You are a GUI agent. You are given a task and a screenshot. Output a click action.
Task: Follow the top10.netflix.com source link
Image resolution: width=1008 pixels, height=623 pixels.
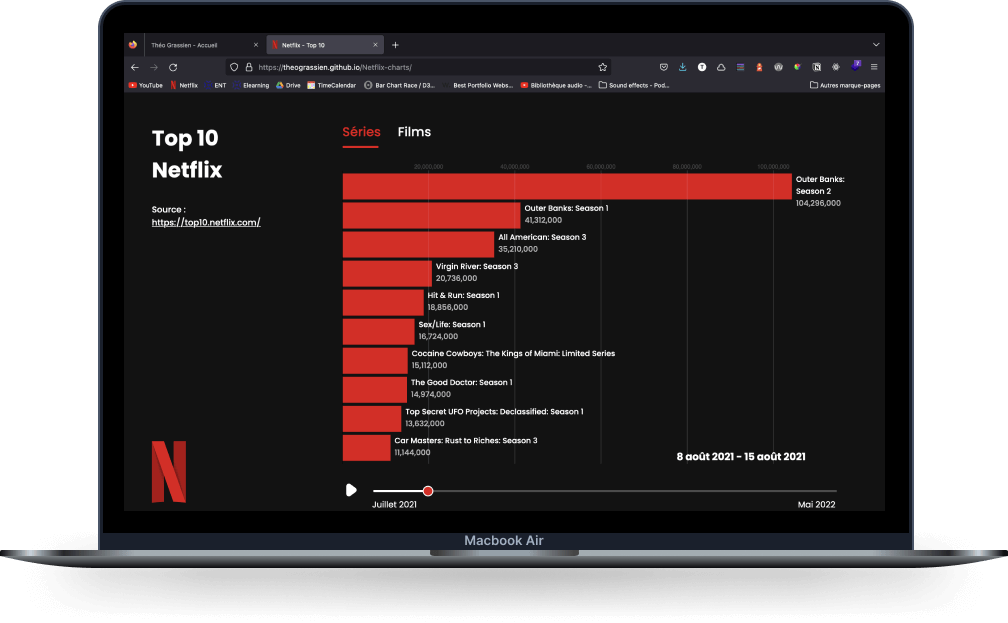click(x=206, y=222)
